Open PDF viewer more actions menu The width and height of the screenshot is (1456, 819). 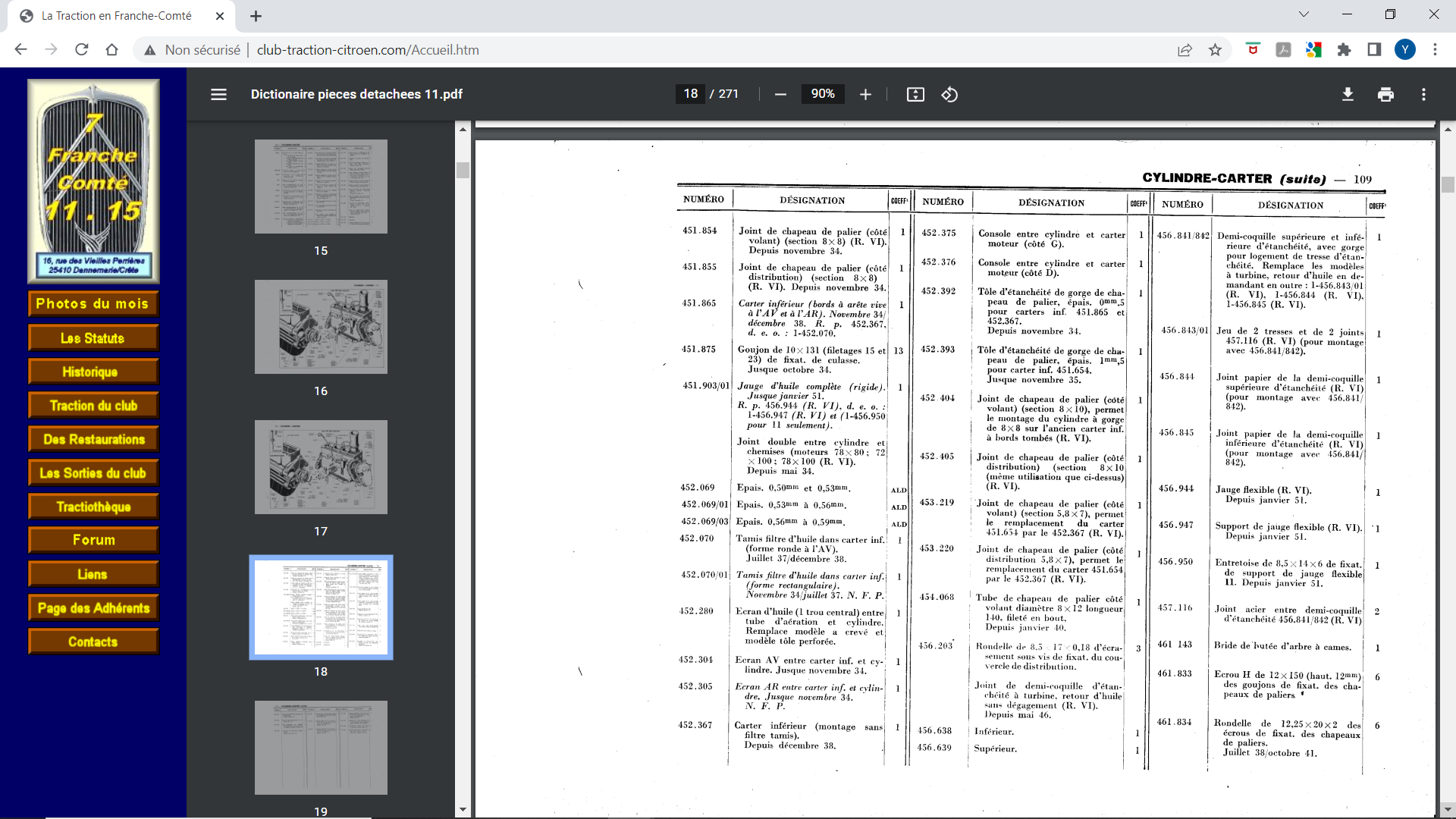point(1423,94)
